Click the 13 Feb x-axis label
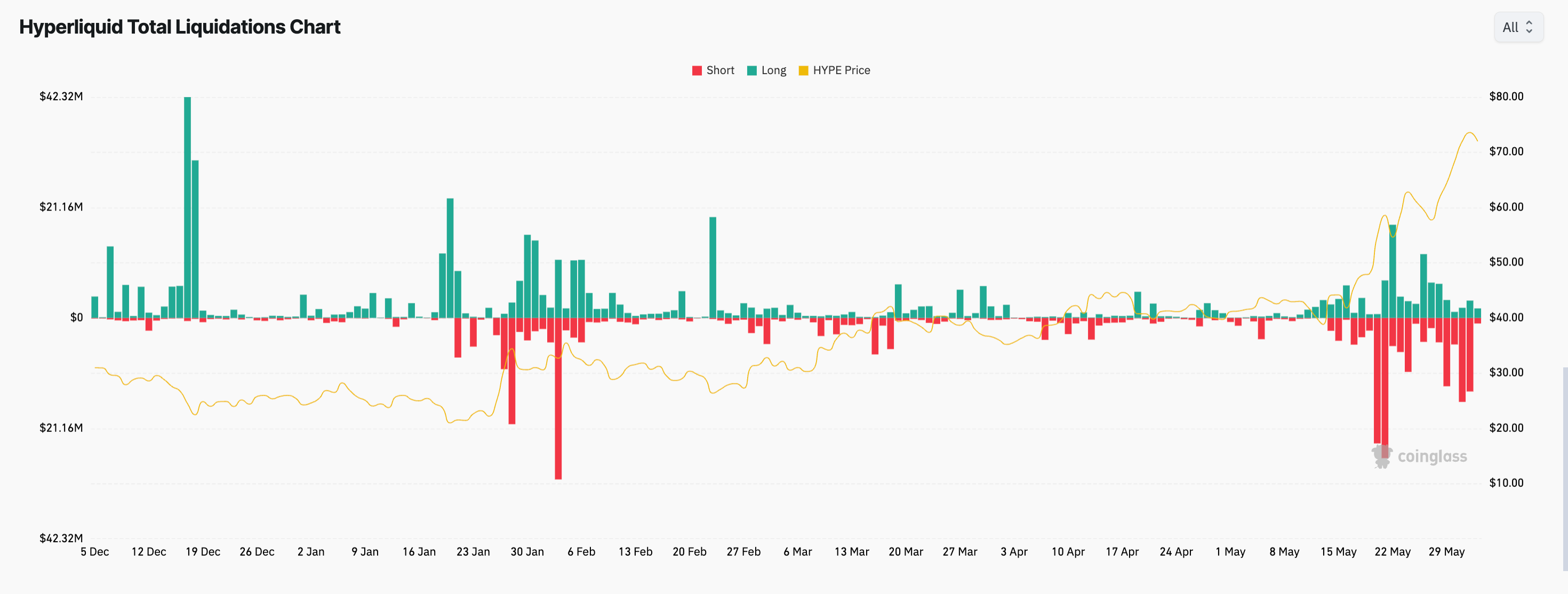The width and height of the screenshot is (1568, 594). (636, 552)
